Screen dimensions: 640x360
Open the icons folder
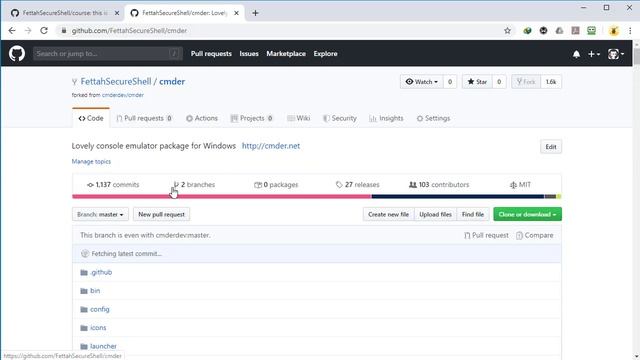point(98,327)
